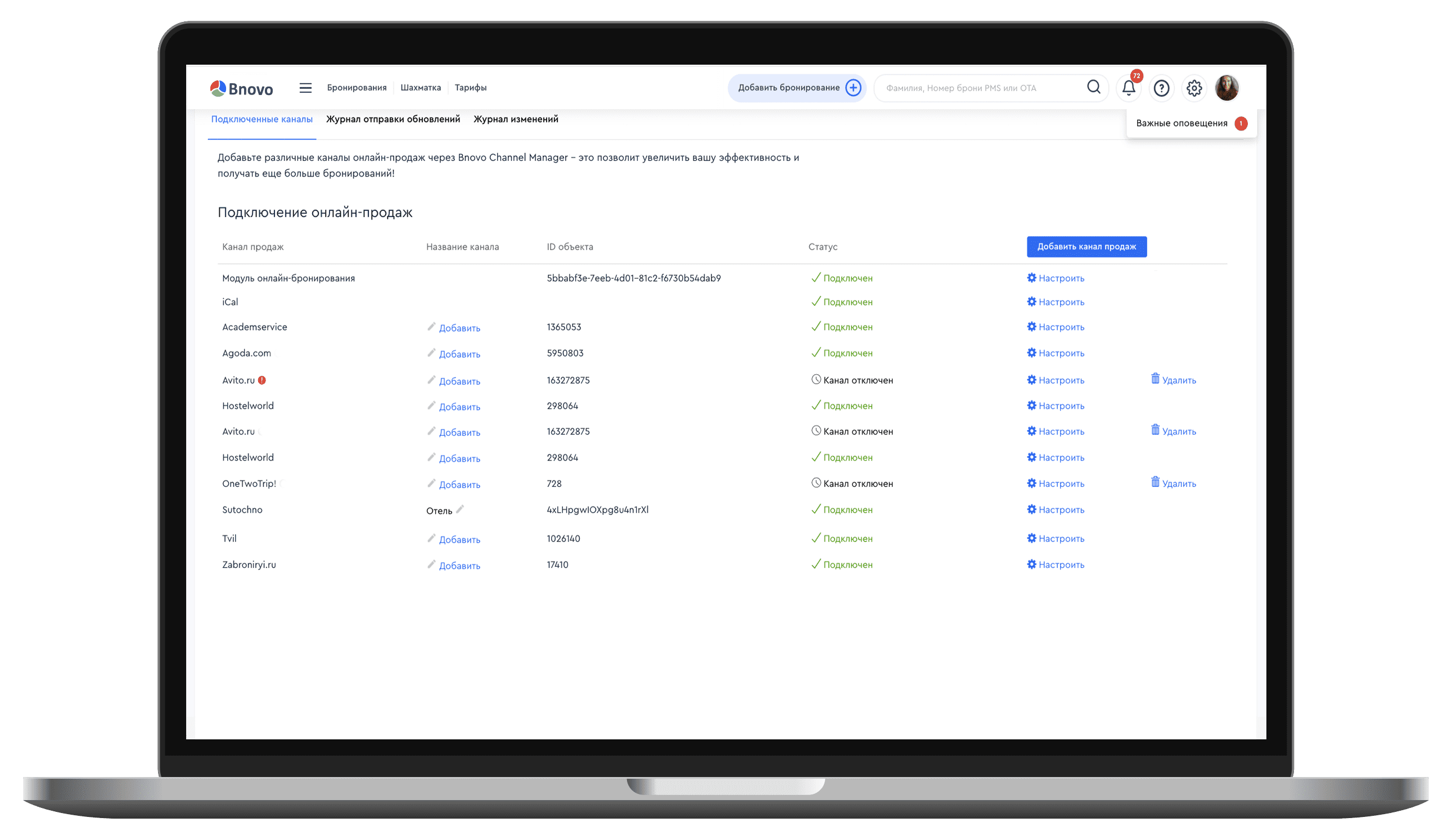
Task: Click the pencil icon in the Zabroniryi.ru row
Action: [x=431, y=564]
